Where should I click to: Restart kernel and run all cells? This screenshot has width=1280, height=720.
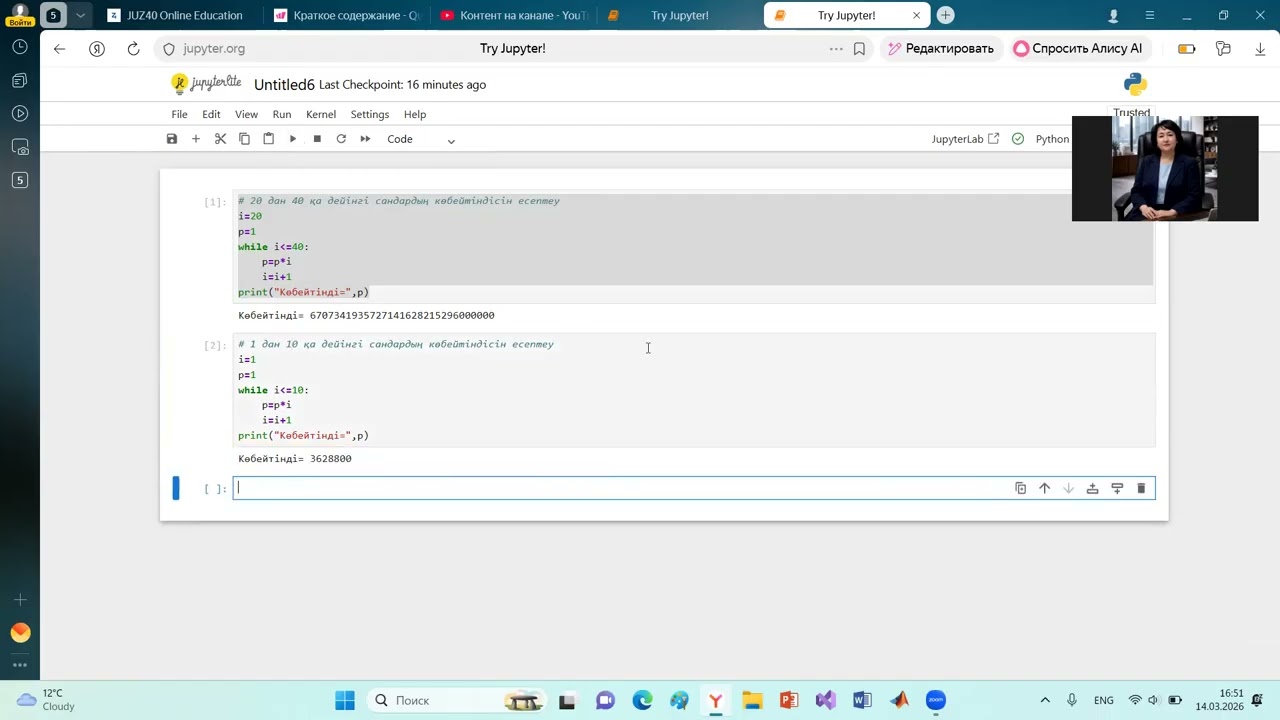365,139
